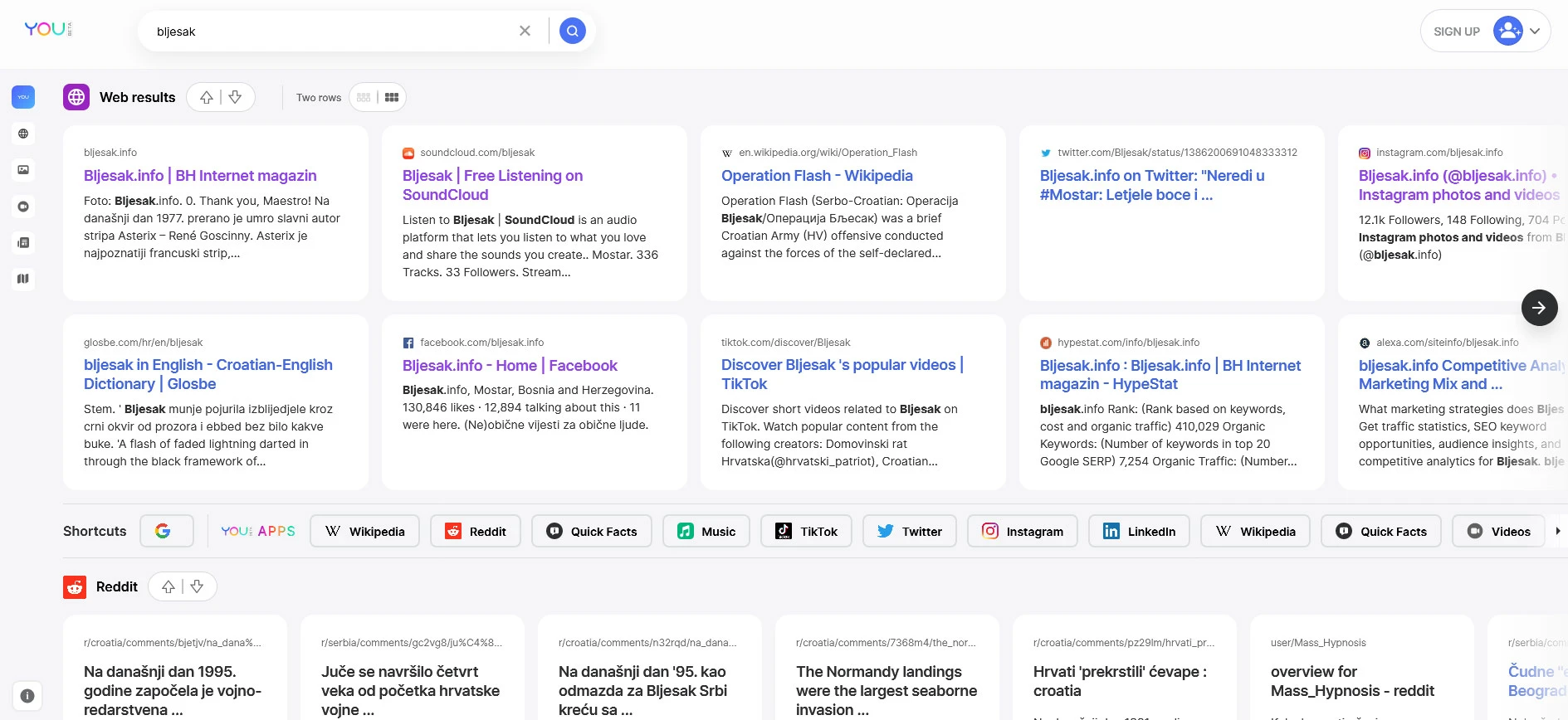Open Reddit post 'Na današnji dan '95. kao odmazda'
This screenshot has width=1568, height=720.
click(x=643, y=691)
